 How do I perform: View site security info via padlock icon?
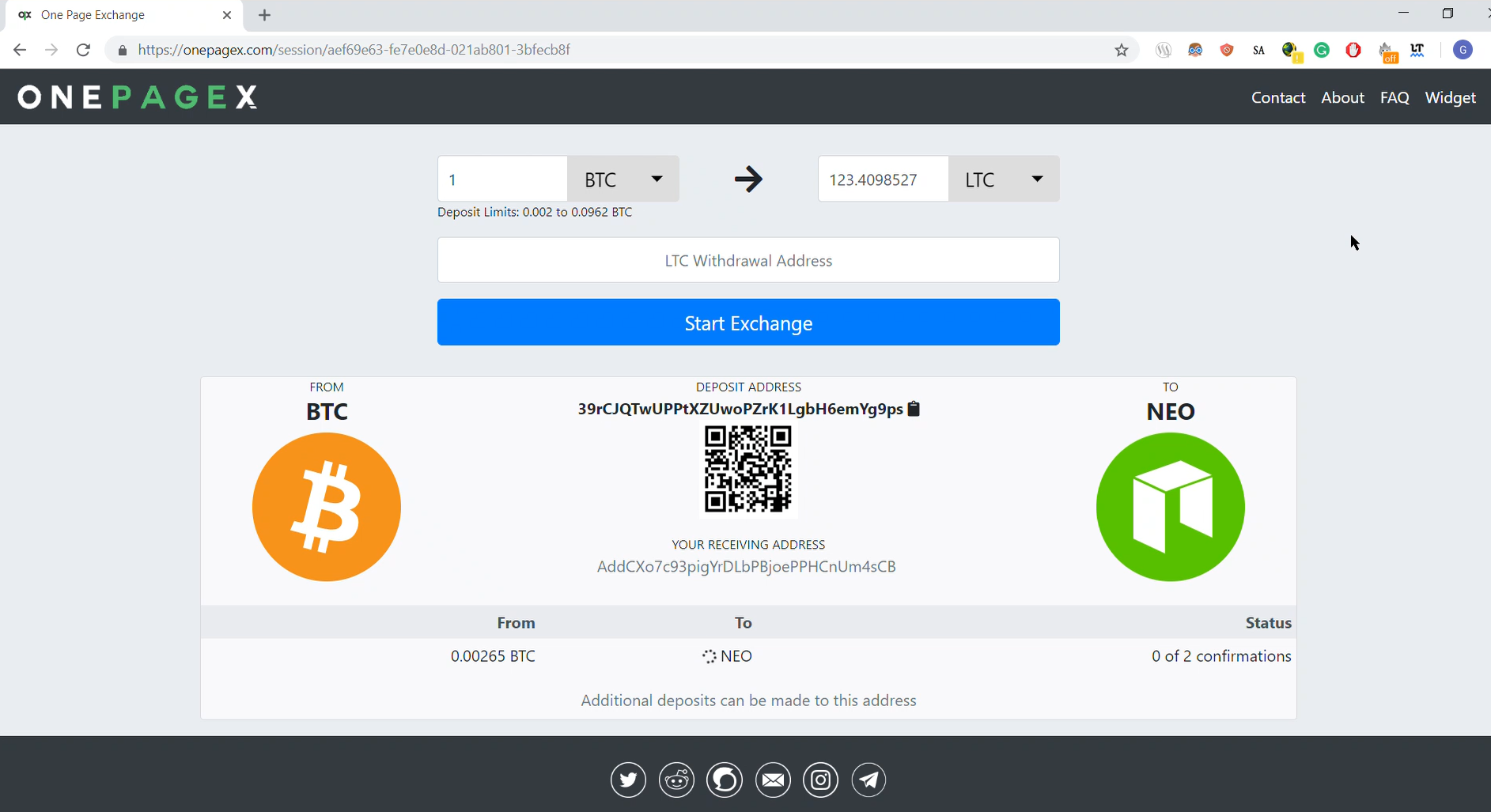tap(123, 50)
